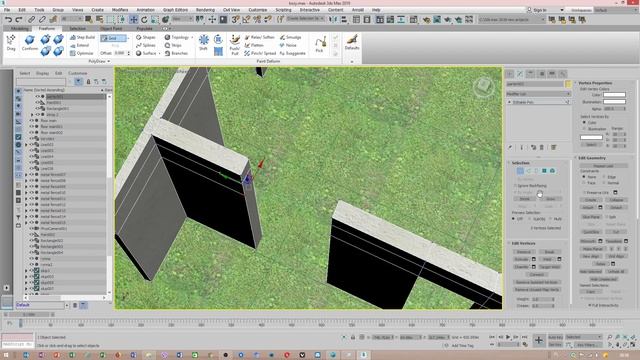Click the Grow selection button
This screenshot has height=360, width=640.
pyautogui.click(x=551, y=199)
